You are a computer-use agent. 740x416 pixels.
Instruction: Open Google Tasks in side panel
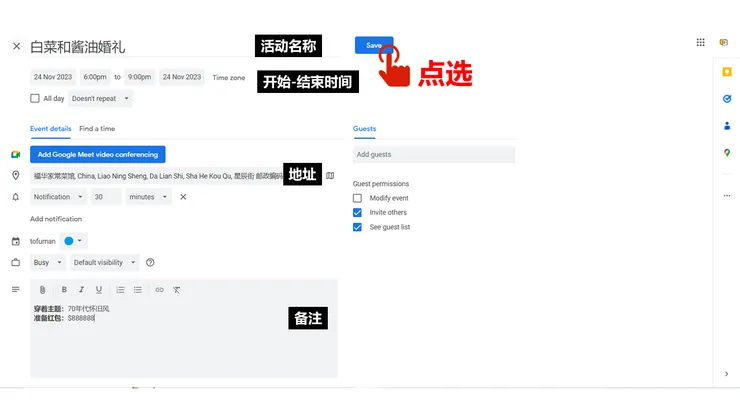click(x=727, y=99)
